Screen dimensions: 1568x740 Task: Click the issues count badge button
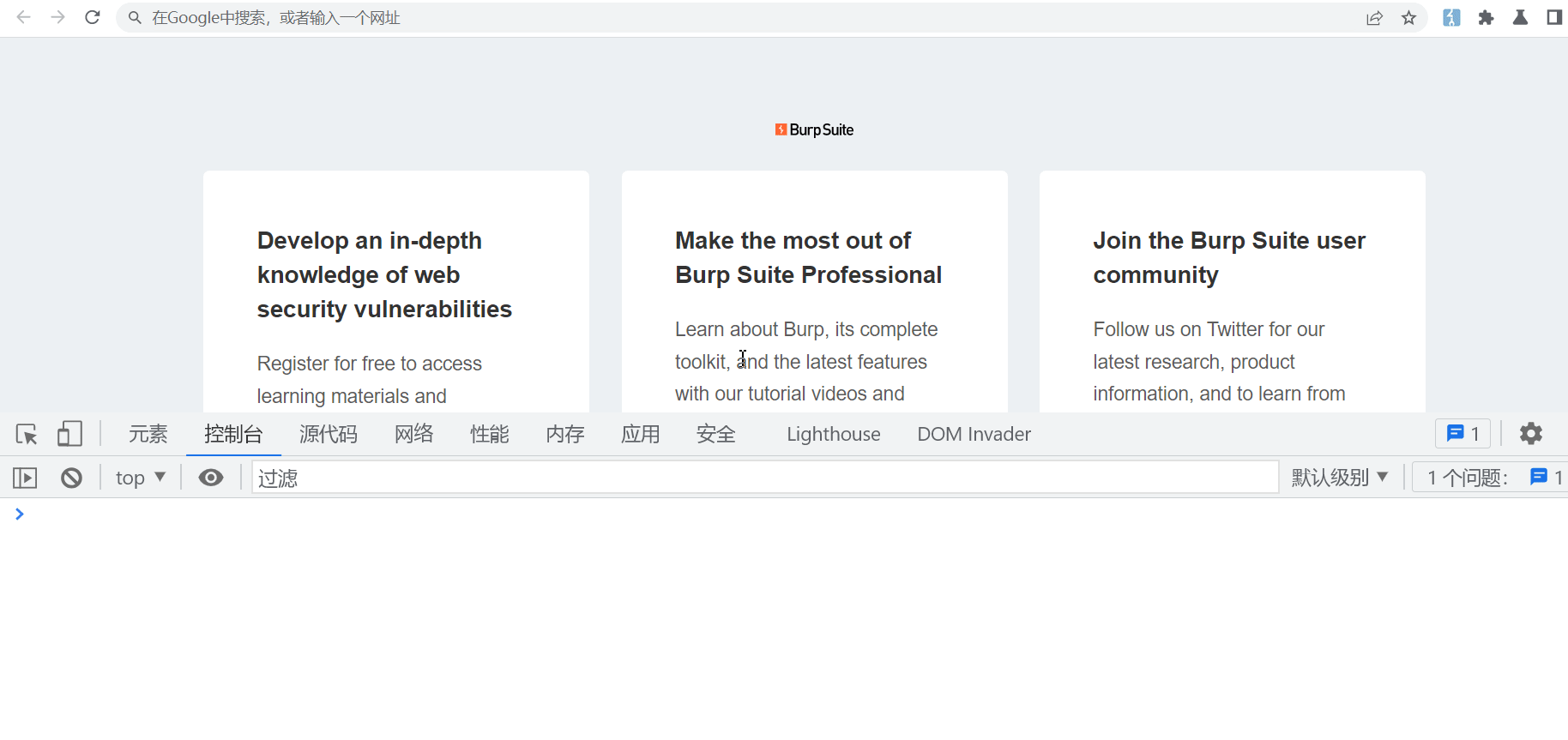tap(1462, 434)
